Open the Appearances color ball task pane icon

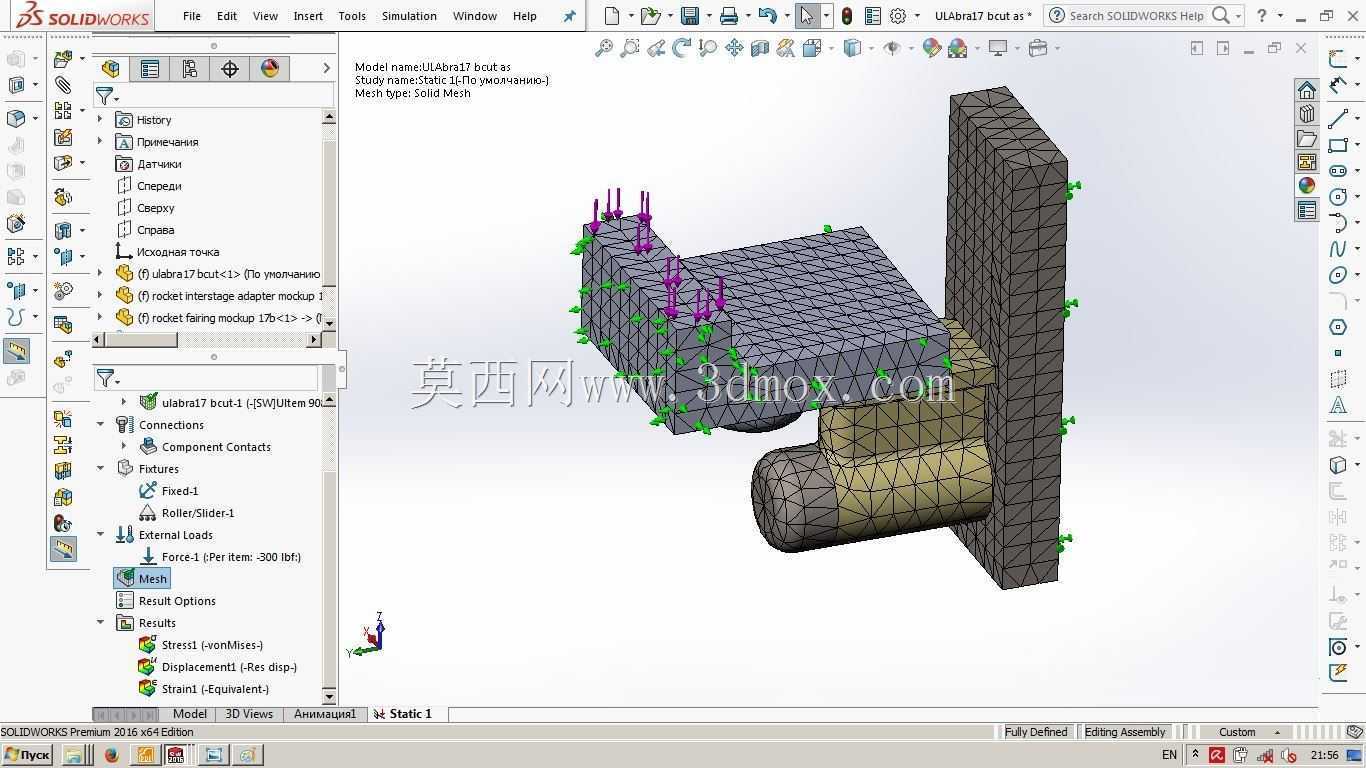[1307, 185]
